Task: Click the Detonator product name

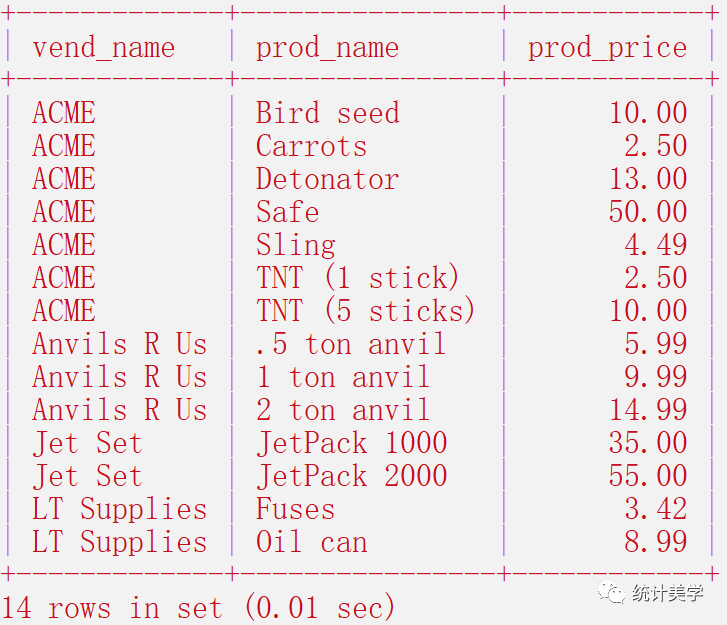Action: coord(327,179)
